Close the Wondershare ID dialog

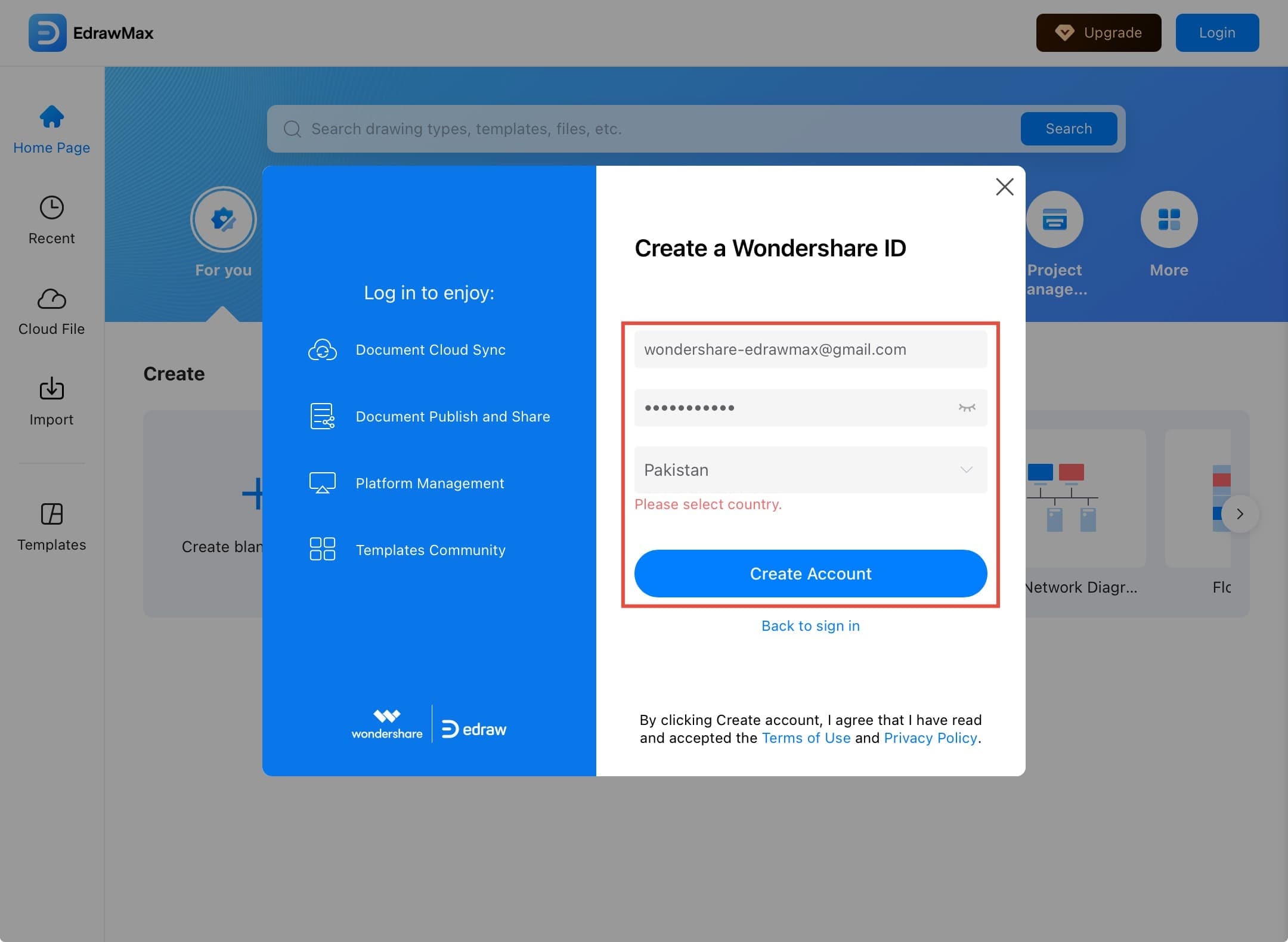pos(1005,187)
